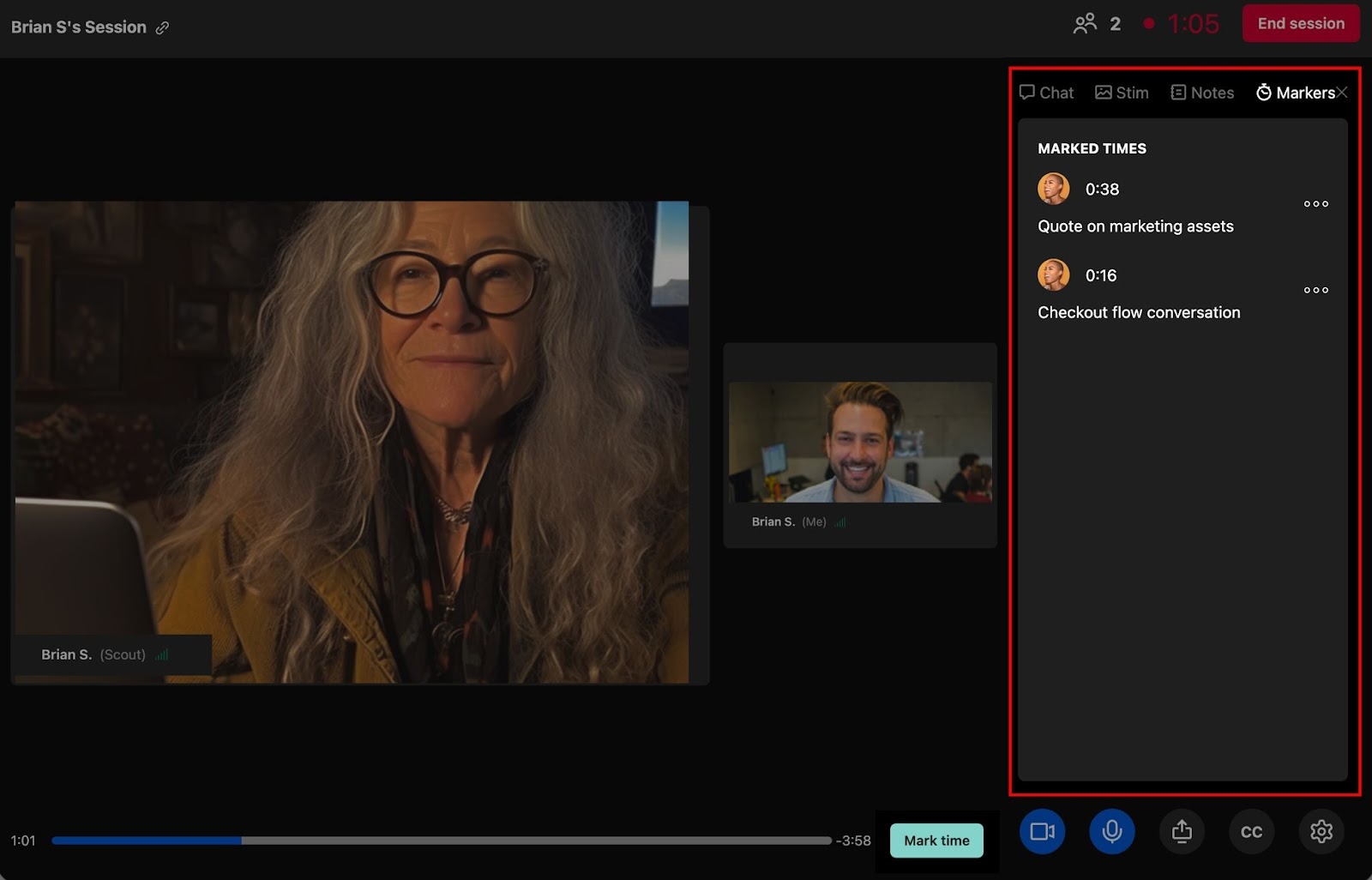This screenshot has height=880, width=1372.
Task: Switch to the Chat tab
Action: pos(1046,93)
